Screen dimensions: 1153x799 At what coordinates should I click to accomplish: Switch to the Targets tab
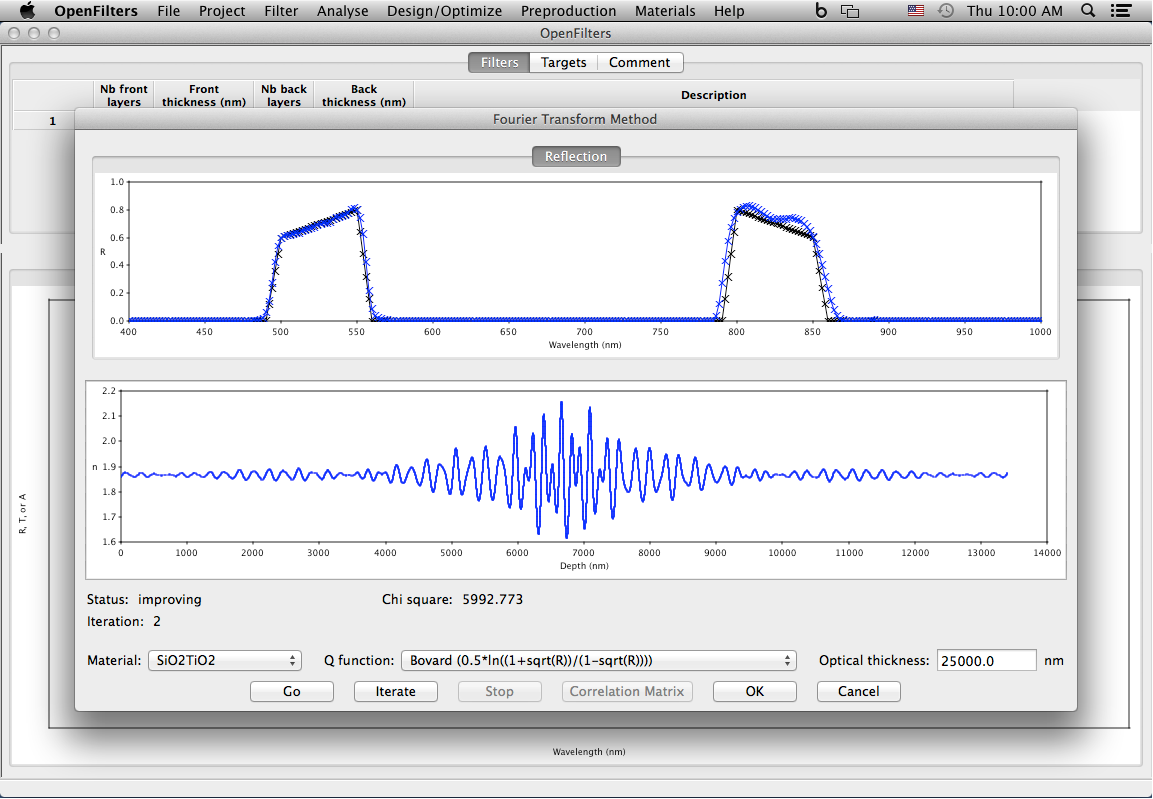[563, 62]
